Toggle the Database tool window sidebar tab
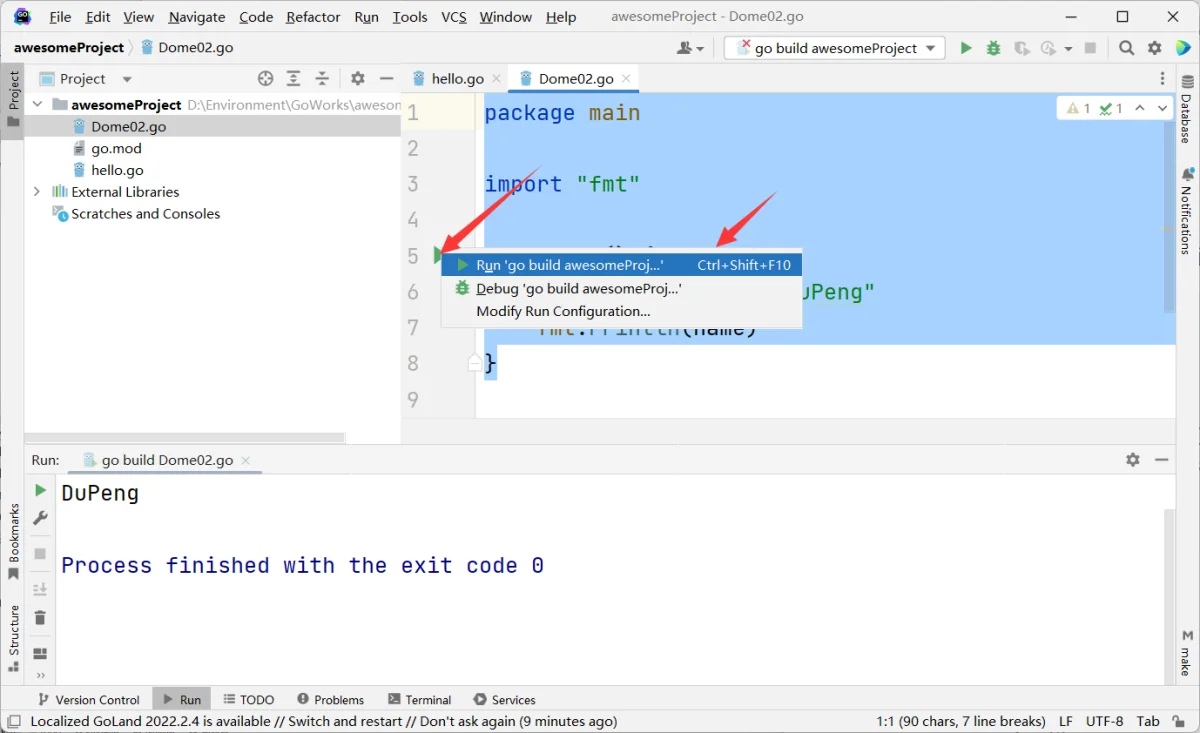 point(1187,110)
